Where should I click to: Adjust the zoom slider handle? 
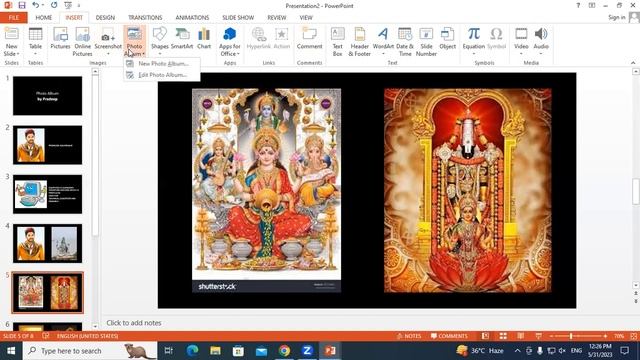[571, 336]
